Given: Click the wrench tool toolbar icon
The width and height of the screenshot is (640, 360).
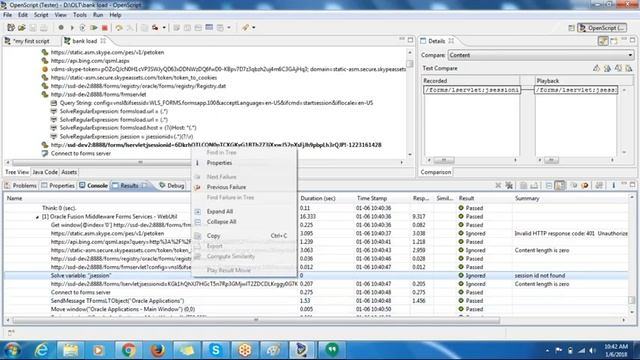Looking at the screenshot, I should click(x=245, y=28).
